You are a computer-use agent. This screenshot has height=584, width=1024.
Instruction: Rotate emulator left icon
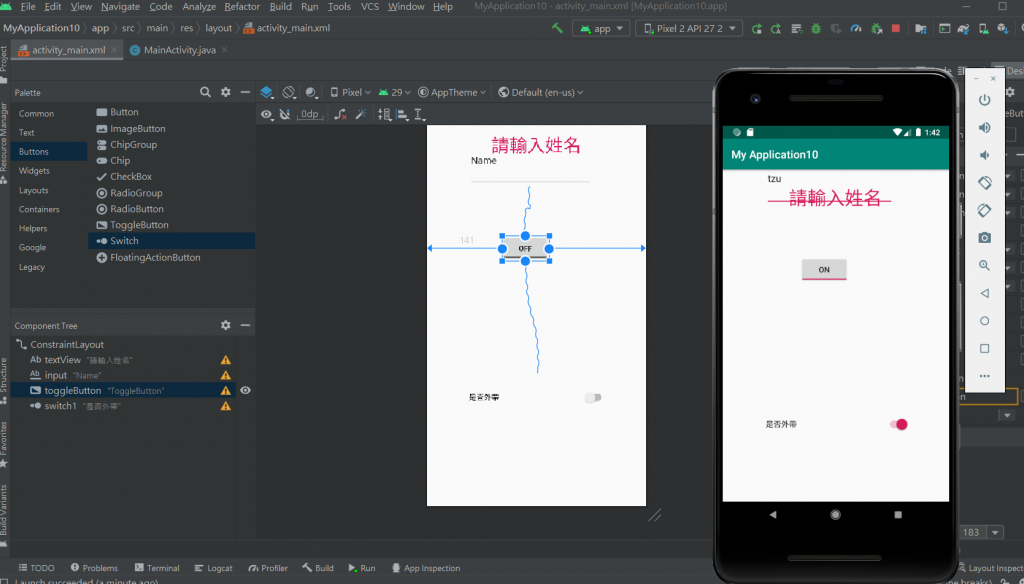(984, 183)
